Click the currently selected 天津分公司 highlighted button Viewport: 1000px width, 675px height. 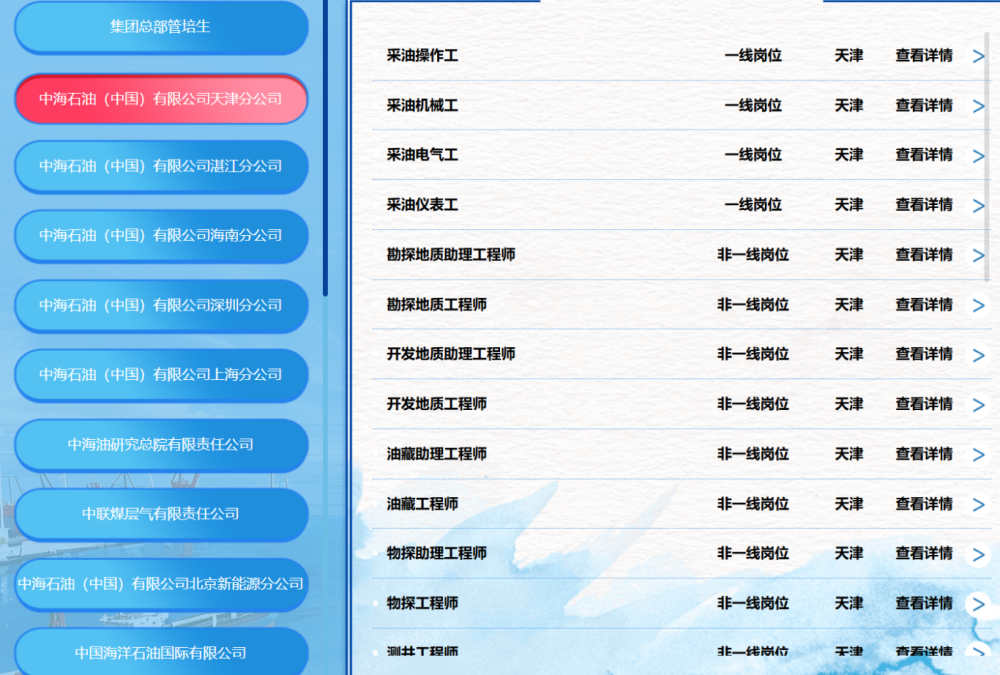click(160, 98)
